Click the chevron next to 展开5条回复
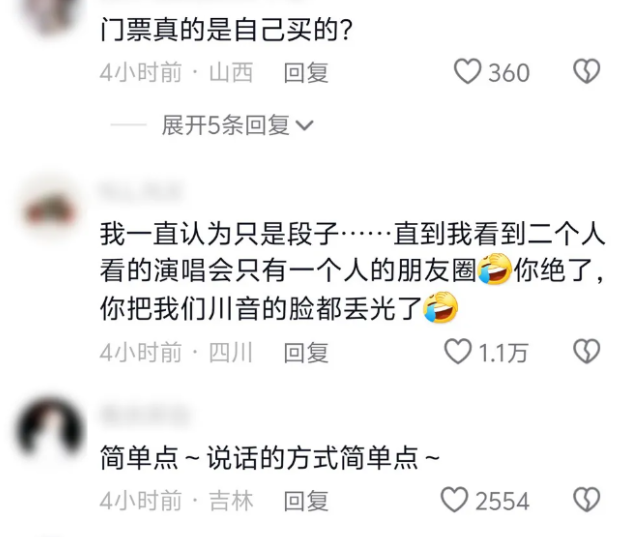This screenshot has width=627, height=537. coord(304,126)
